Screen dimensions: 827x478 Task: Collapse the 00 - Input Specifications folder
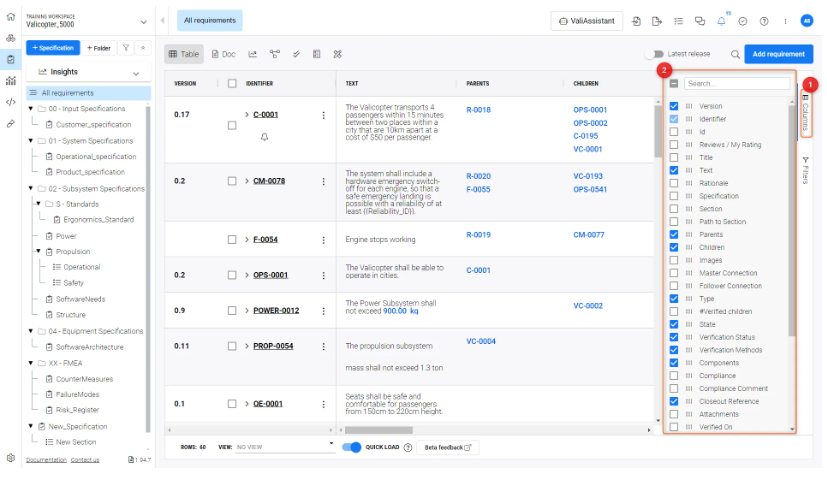(31, 109)
